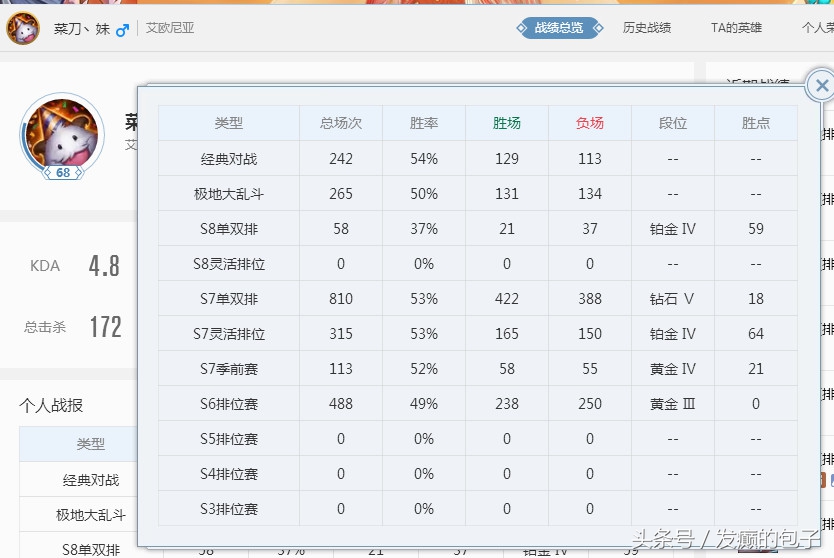Click the player name 菜刀、妹 in header
The image size is (834, 558).
click(x=82, y=29)
